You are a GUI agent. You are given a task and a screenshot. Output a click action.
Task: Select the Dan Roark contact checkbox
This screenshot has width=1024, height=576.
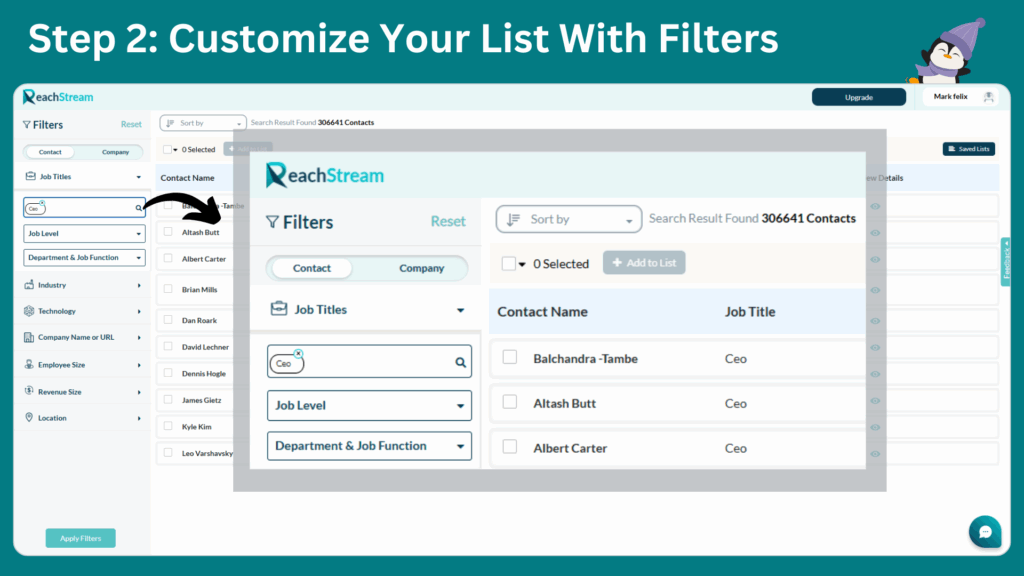168,320
